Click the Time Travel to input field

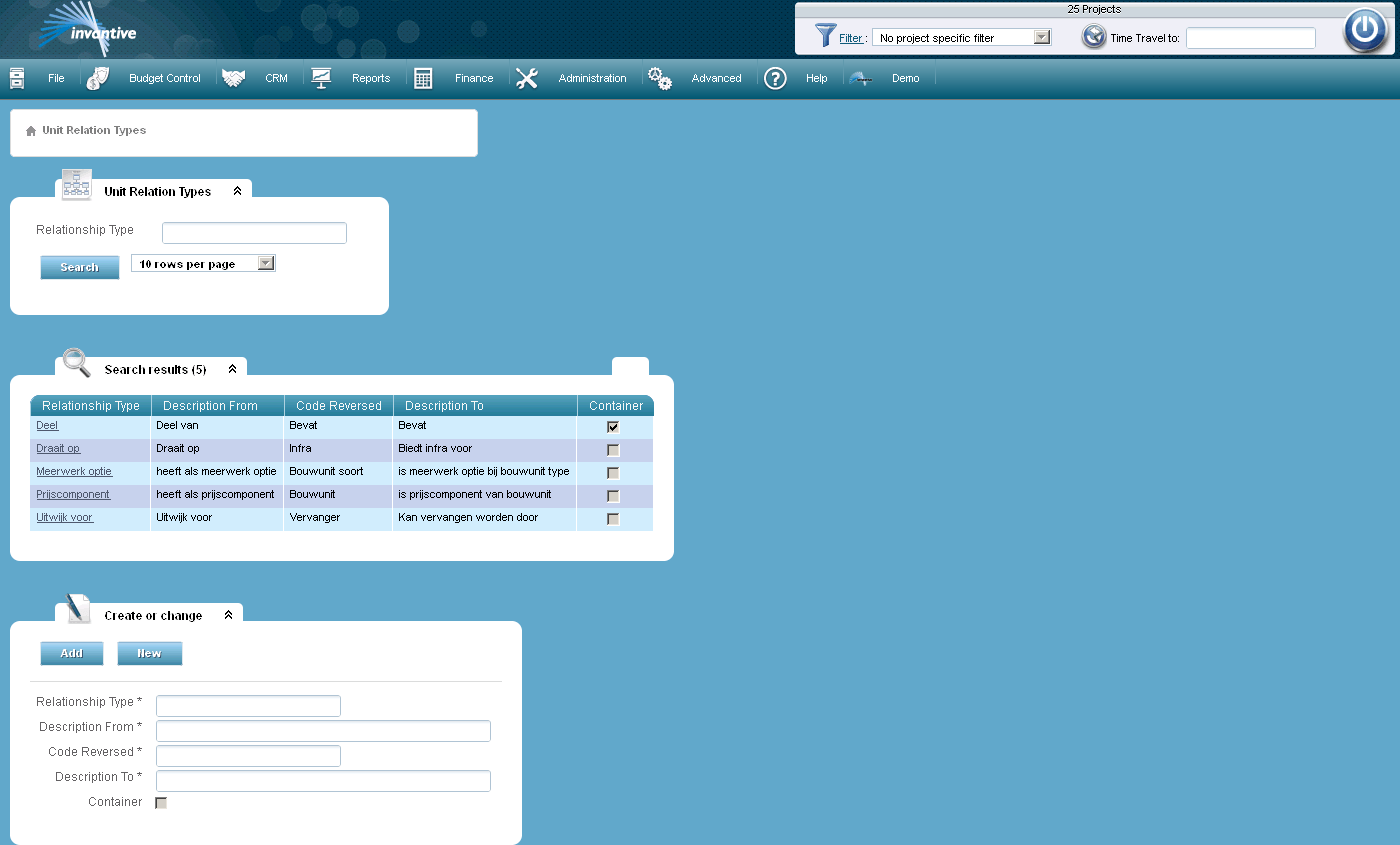click(x=1250, y=38)
